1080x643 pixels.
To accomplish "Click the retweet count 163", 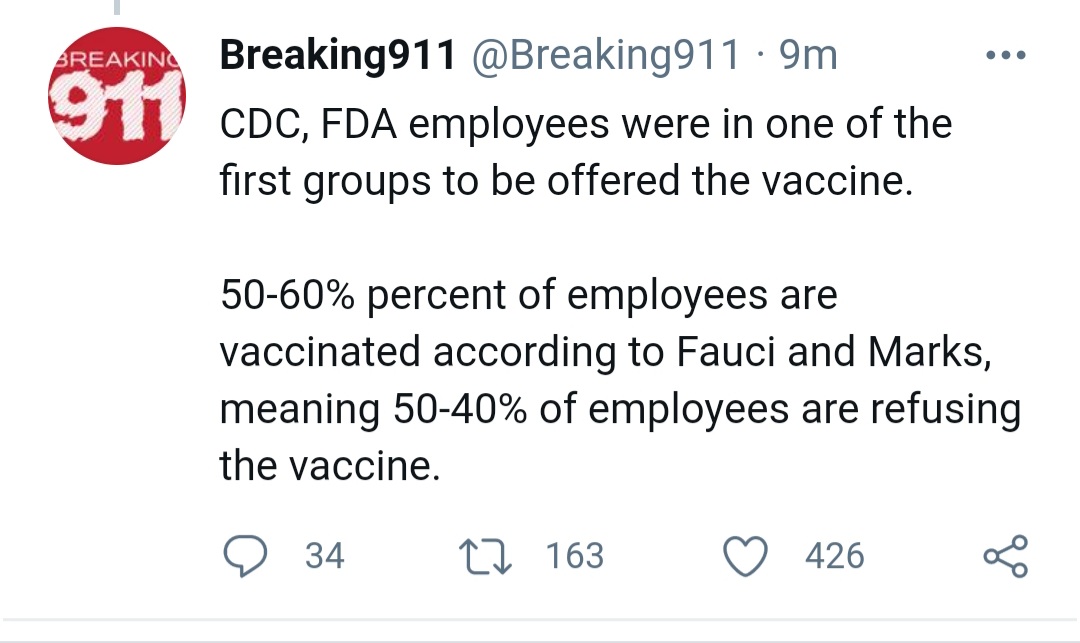I will coord(574,556).
